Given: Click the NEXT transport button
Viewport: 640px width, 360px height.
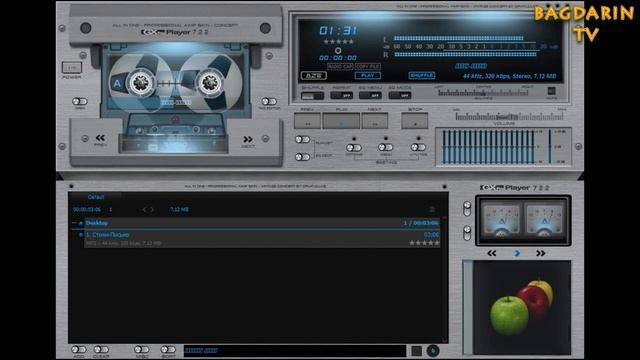Looking at the screenshot, I should [x=375, y=121].
